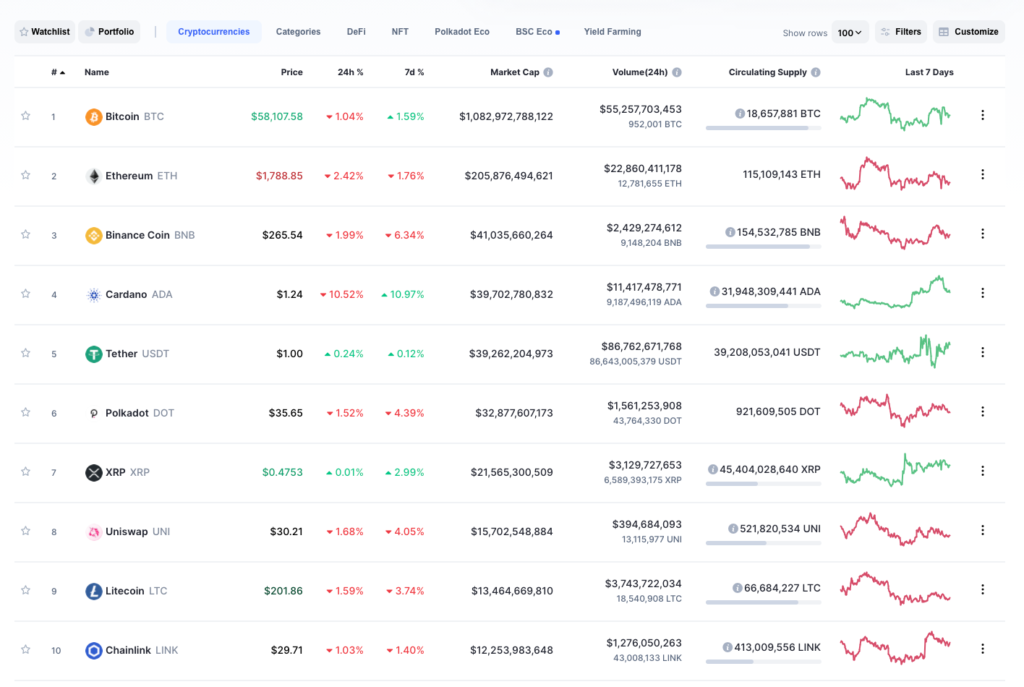The height and width of the screenshot is (687, 1024).
Task: Click the XRP logo icon
Action: point(93,472)
